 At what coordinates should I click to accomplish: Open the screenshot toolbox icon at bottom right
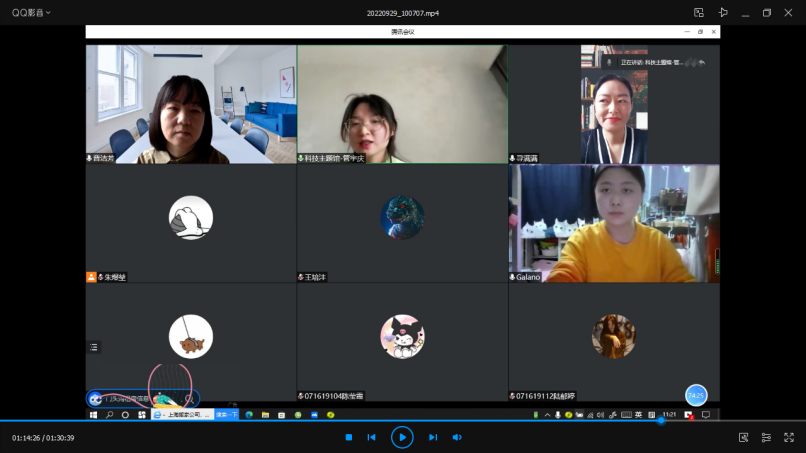(x=743, y=437)
